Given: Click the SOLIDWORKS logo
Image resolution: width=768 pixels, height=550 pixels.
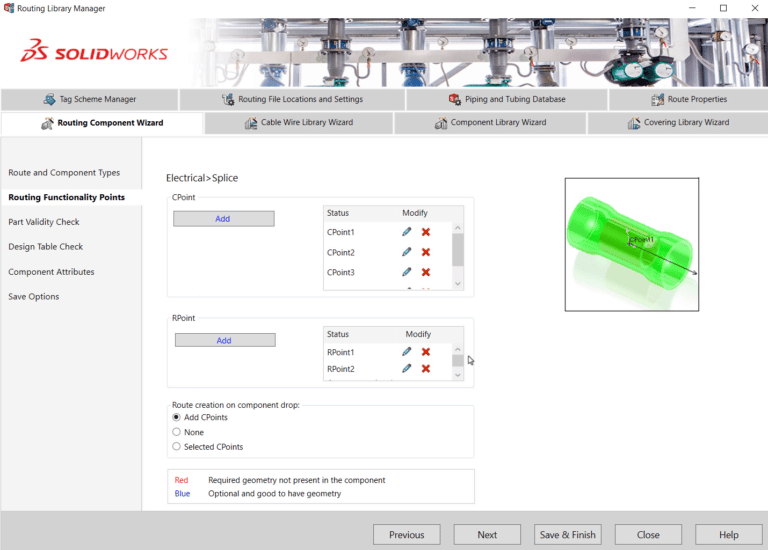Looking at the screenshot, I should pyautogui.click(x=94, y=51).
